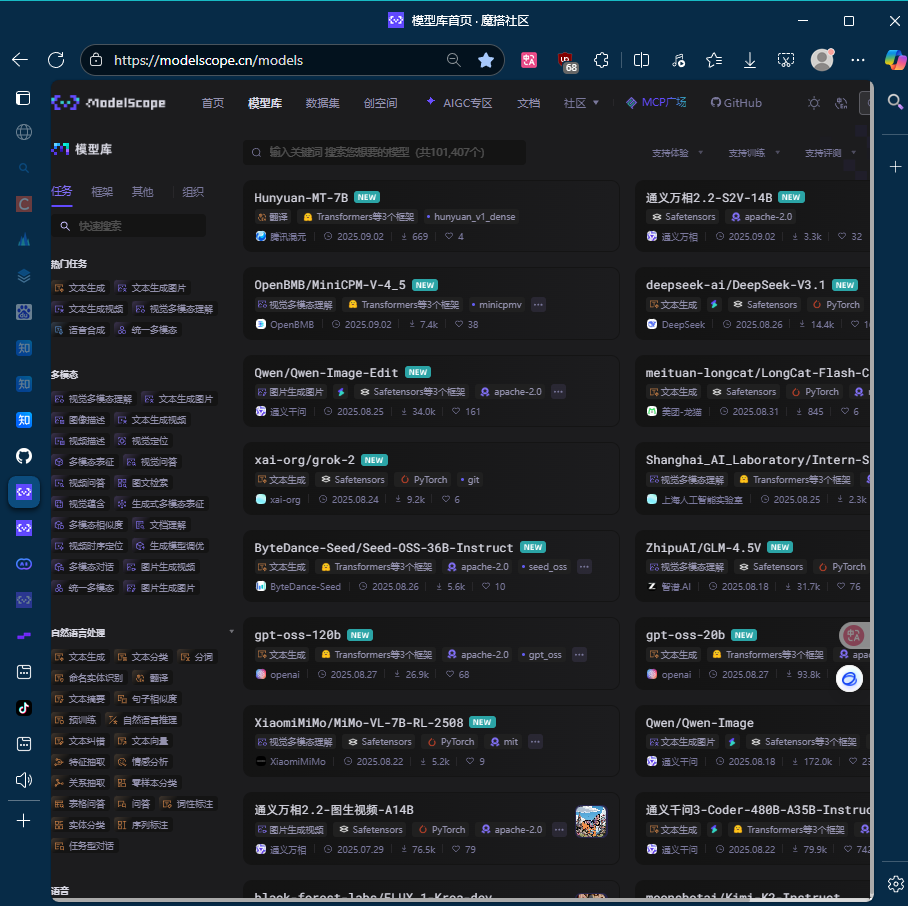Click the browser address bar URL
908x906 pixels.
pyautogui.click(x=208, y=60)
